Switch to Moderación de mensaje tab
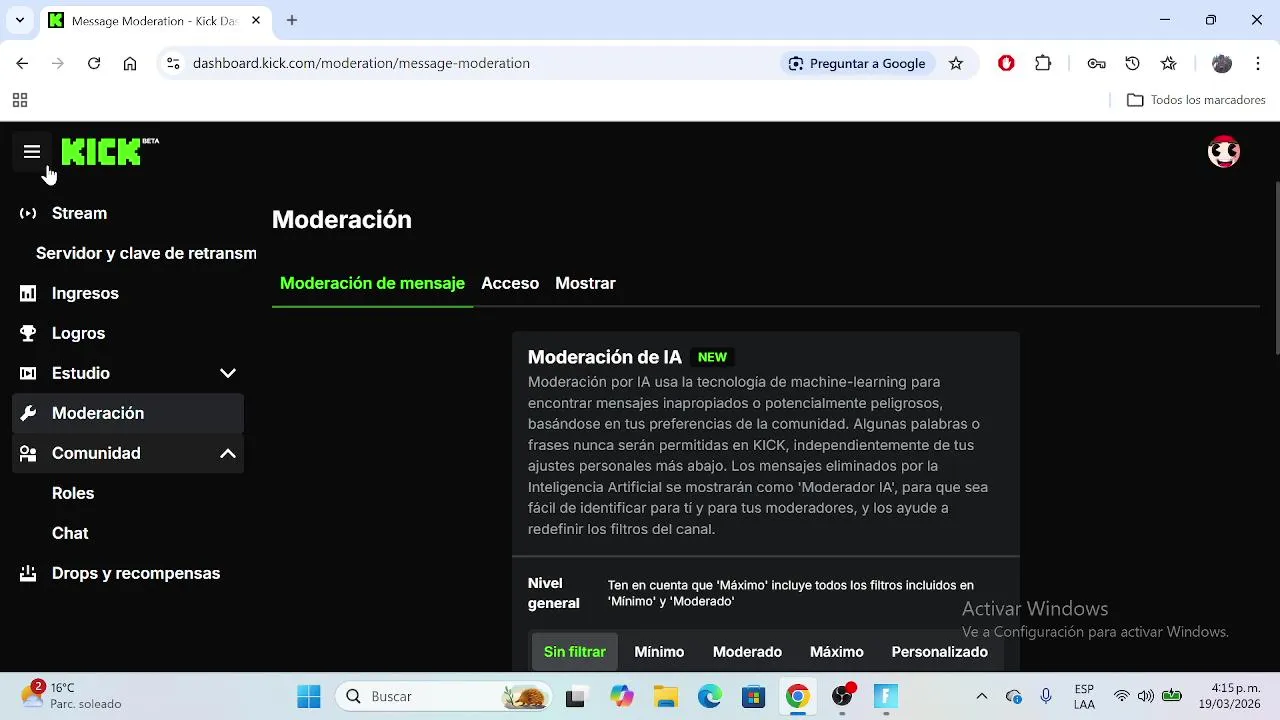The height and width of the screenshot is (720, 1280). [372, 283]
